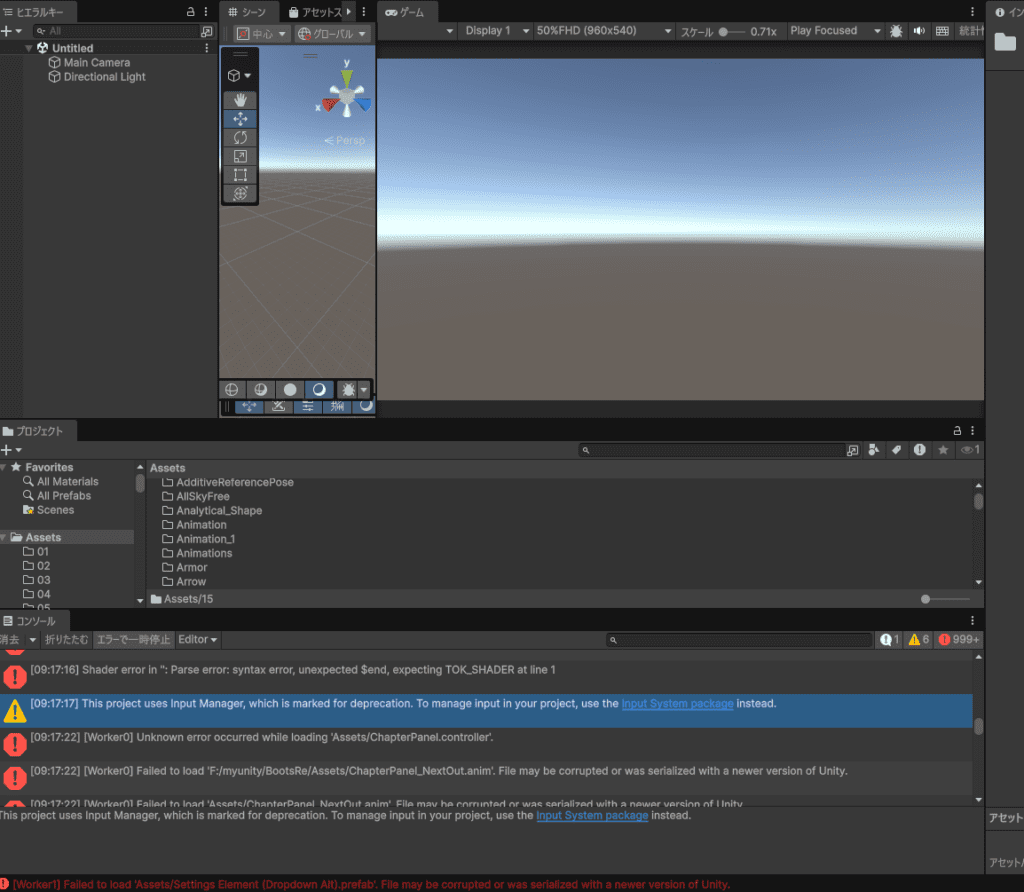Viewport: 1024px width, 892px height.
Task: Click the Game view gizmos bug icon
Action: 896,31
